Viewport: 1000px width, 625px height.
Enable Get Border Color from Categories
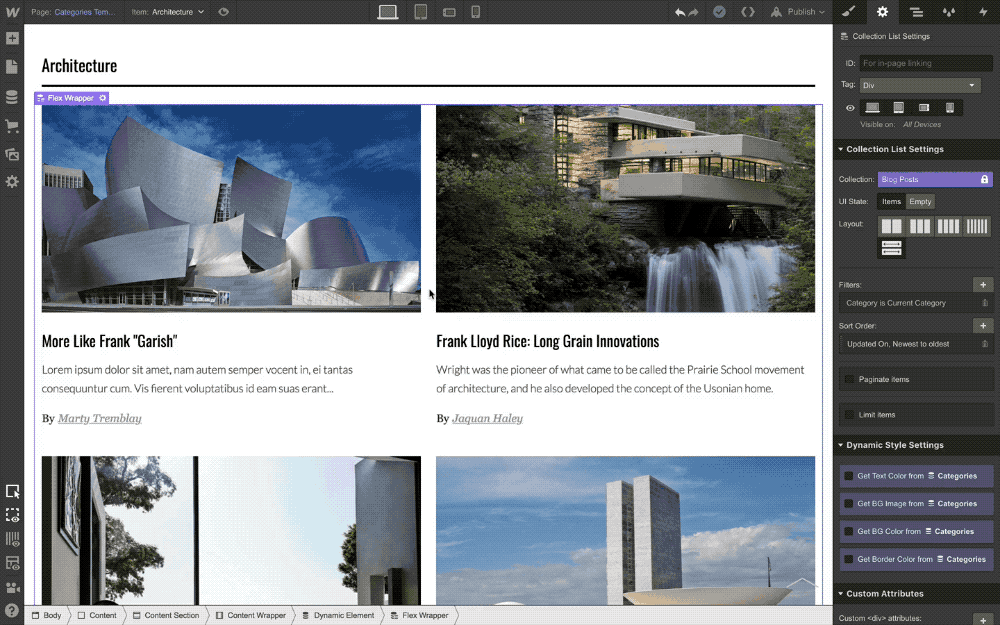pyautogui.click(x=849, y=559)
